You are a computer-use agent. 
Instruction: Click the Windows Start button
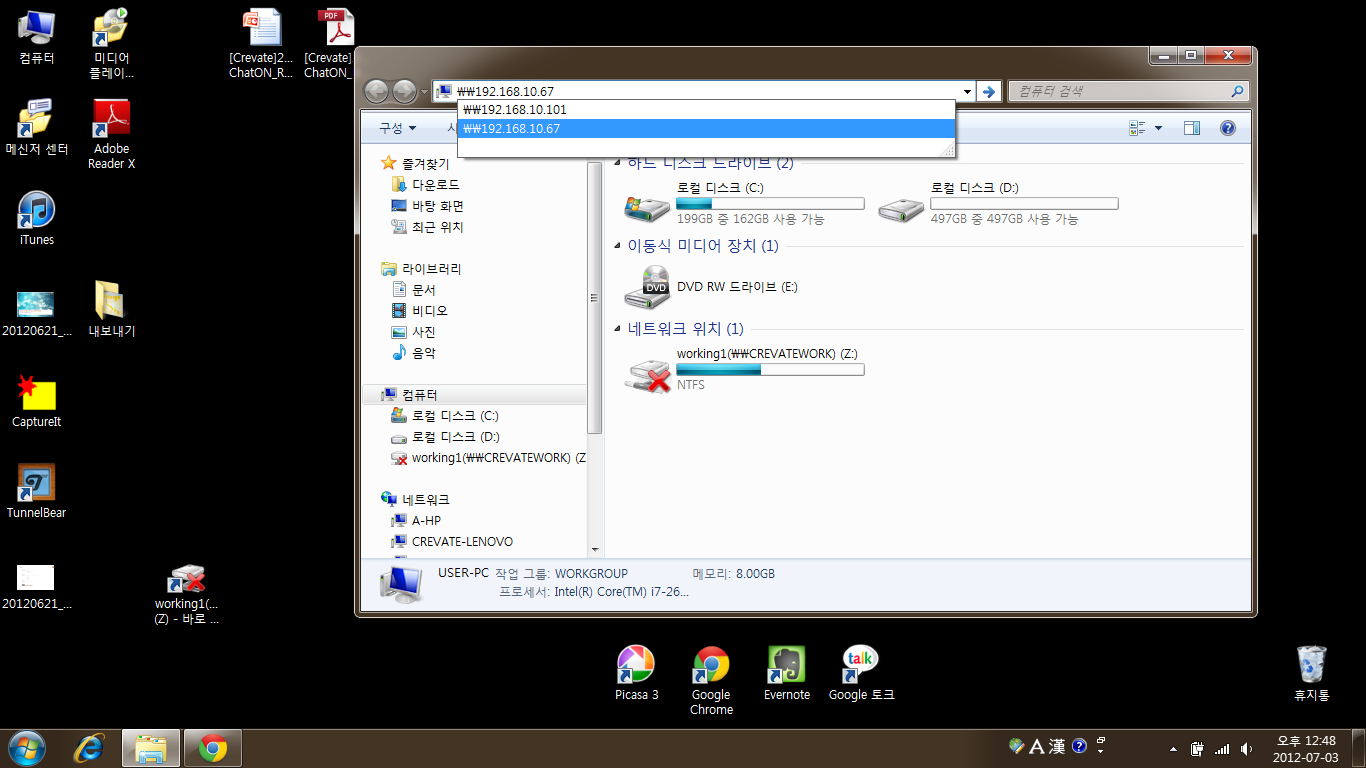click(26, 748)
